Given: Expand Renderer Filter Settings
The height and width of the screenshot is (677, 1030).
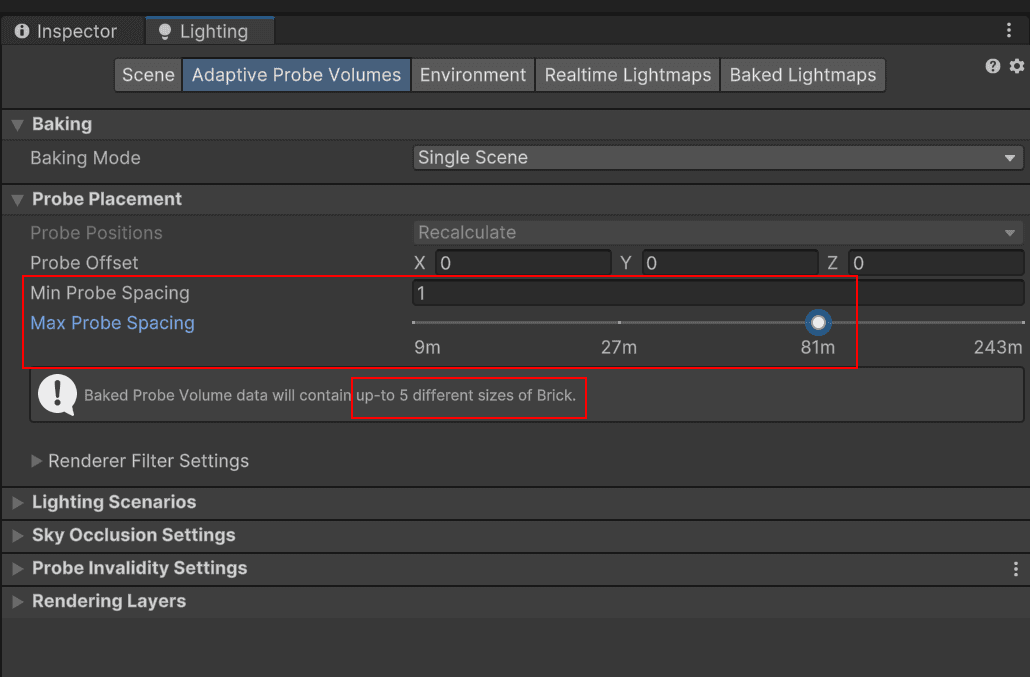Looking at the screenshot, I should tap(36, 461).
